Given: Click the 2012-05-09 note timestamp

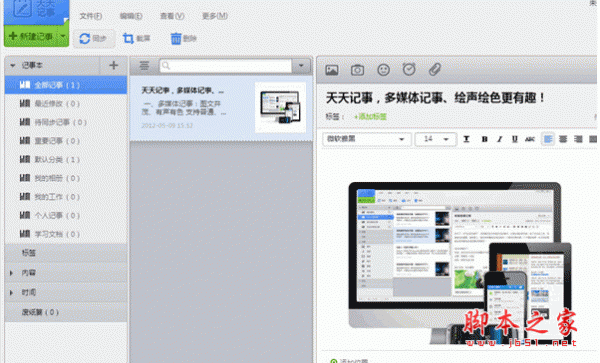Looking at the screenshot, I should click(x=167, y=125).
